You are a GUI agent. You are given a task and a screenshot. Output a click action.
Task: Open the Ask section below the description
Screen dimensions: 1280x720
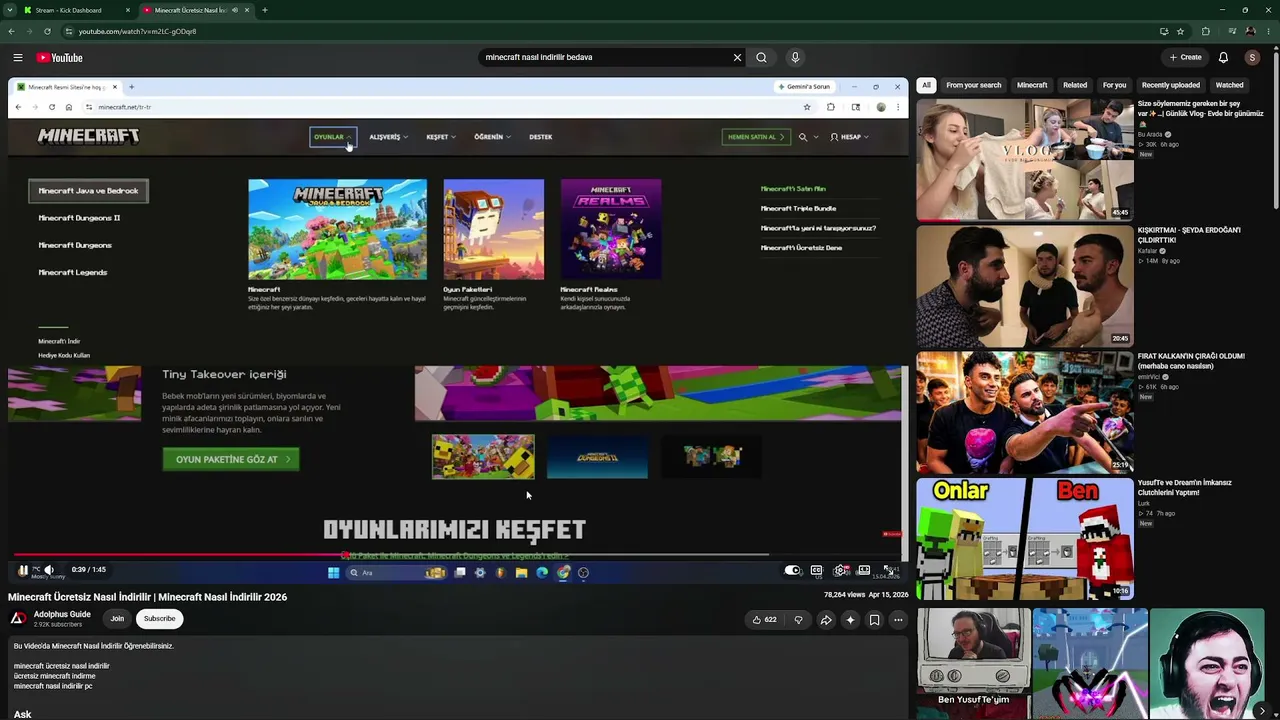tap(23, 714)
